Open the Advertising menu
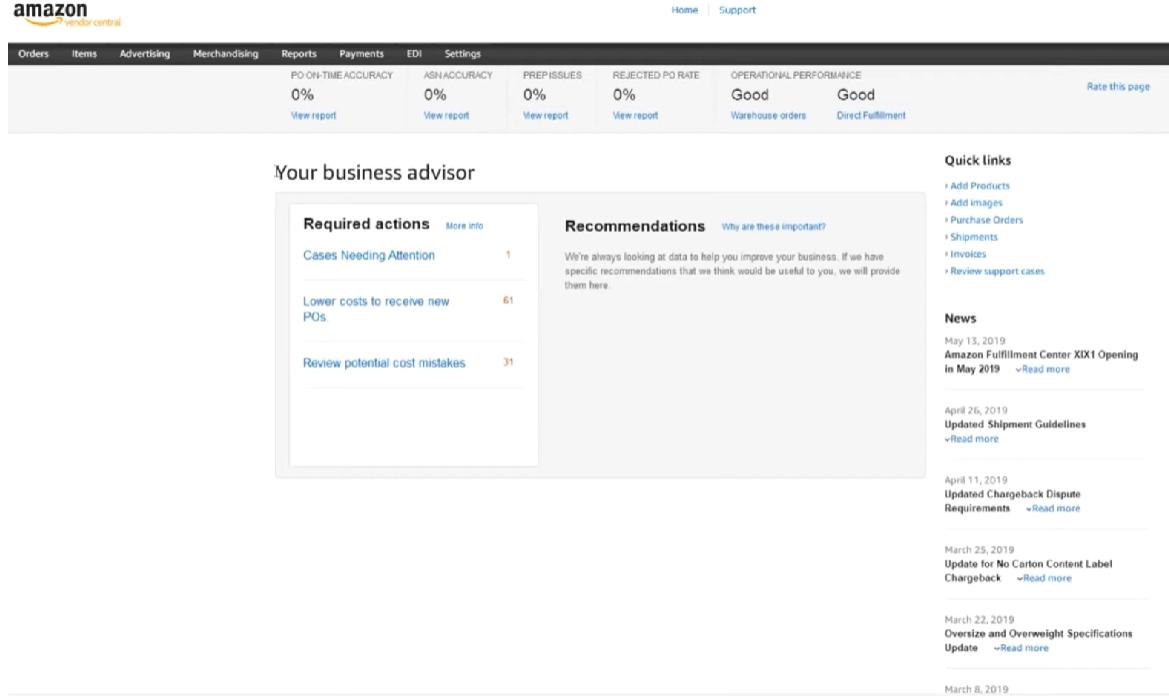This screenshot has width=1169, height=696. pyautogui.click(x=145, y=54)
